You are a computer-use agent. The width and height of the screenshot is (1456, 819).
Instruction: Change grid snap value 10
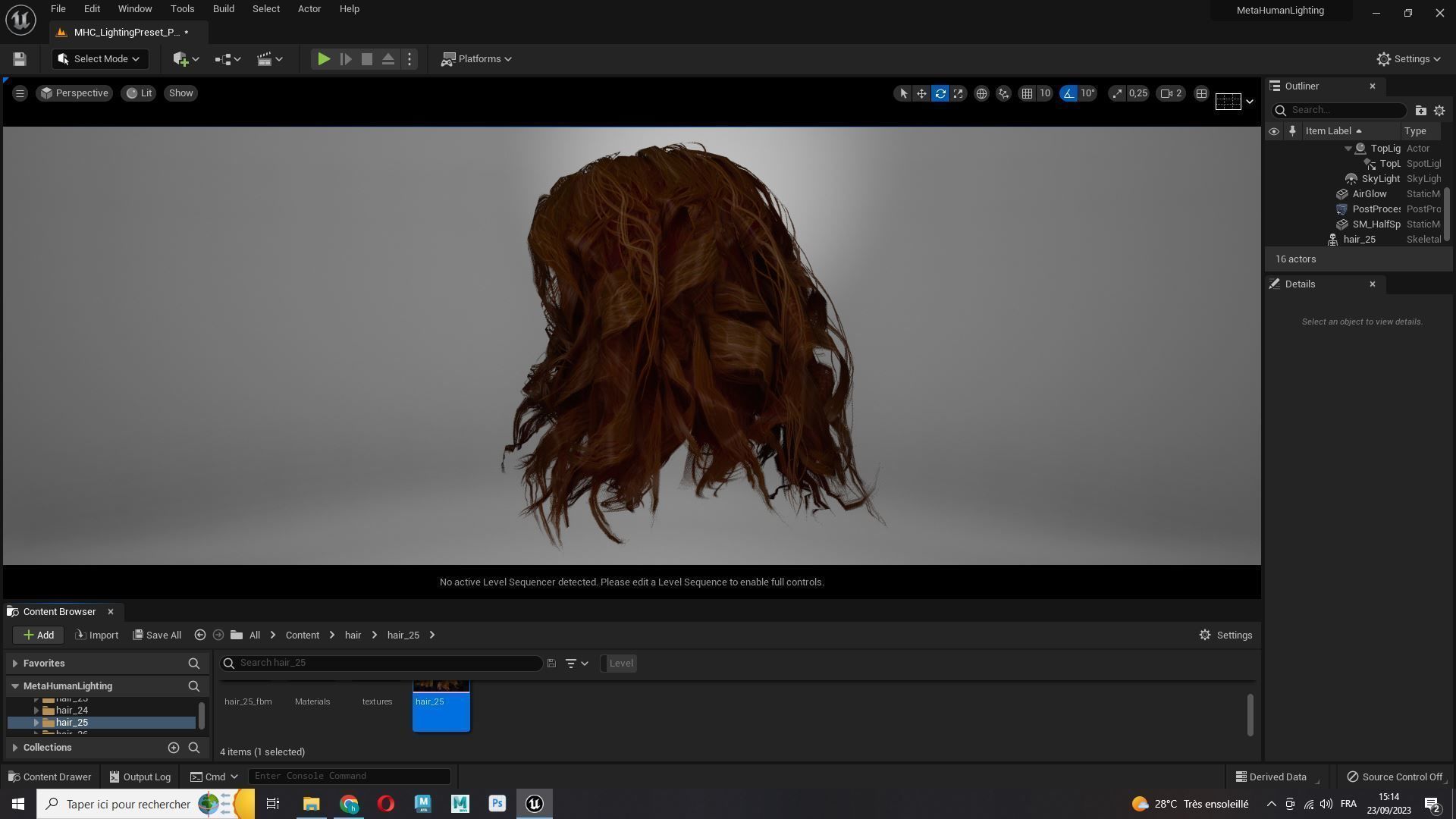point(1045,93)
